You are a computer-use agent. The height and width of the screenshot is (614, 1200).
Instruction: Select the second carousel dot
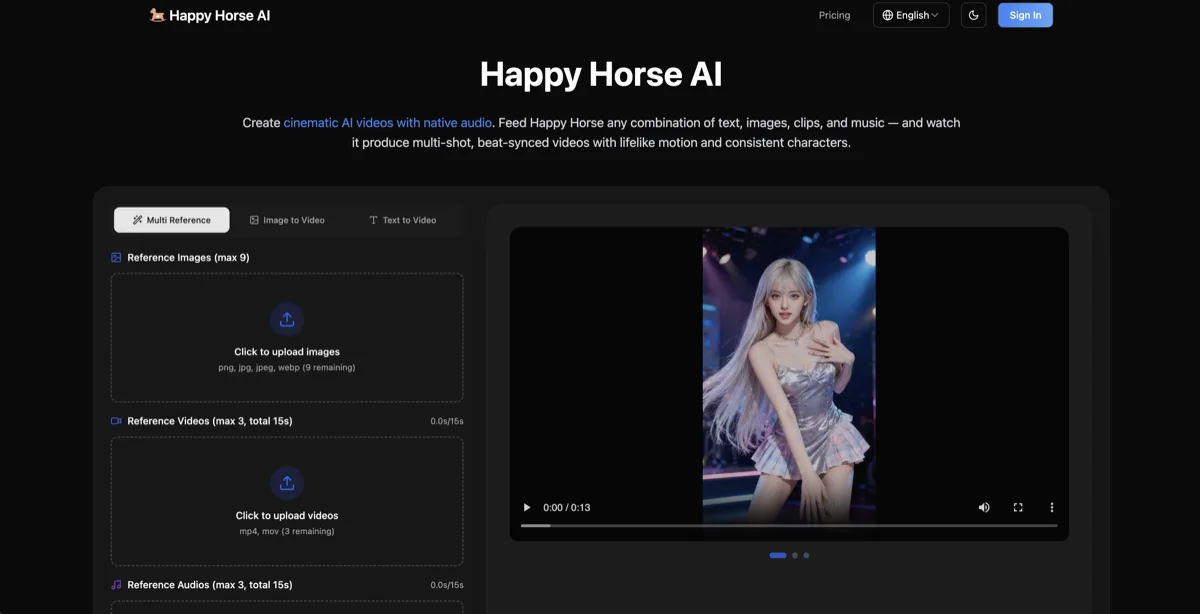[x=795, y=555]
